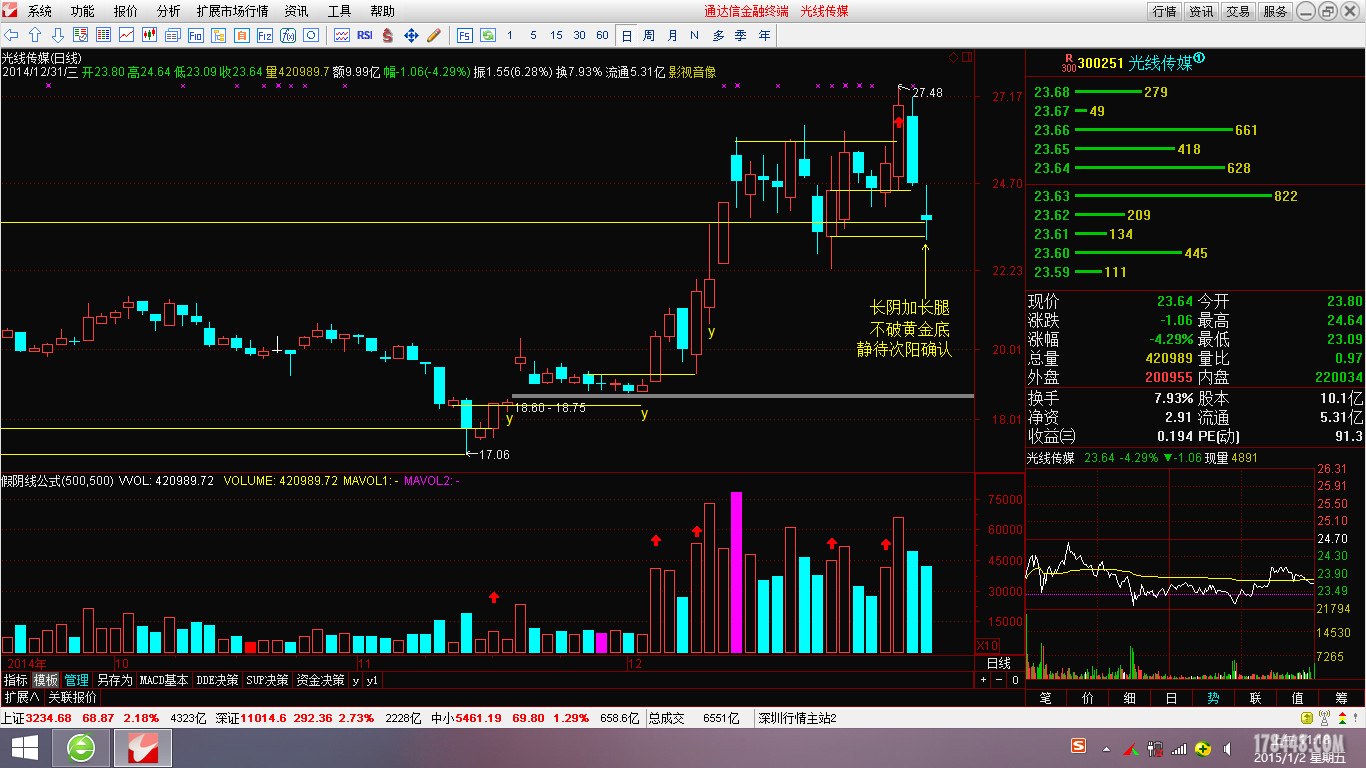Switch to 30-minute period

[x=579, y=35]
